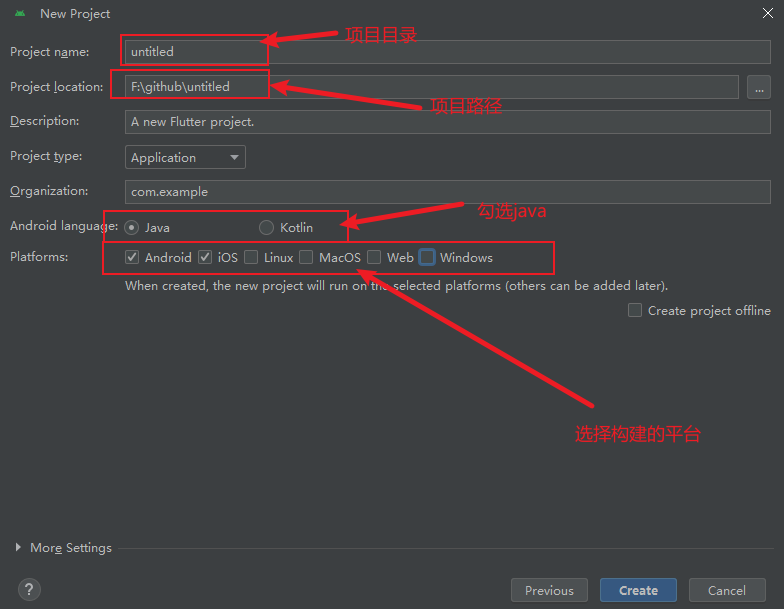Select the Java radio button

click(132, 227)
